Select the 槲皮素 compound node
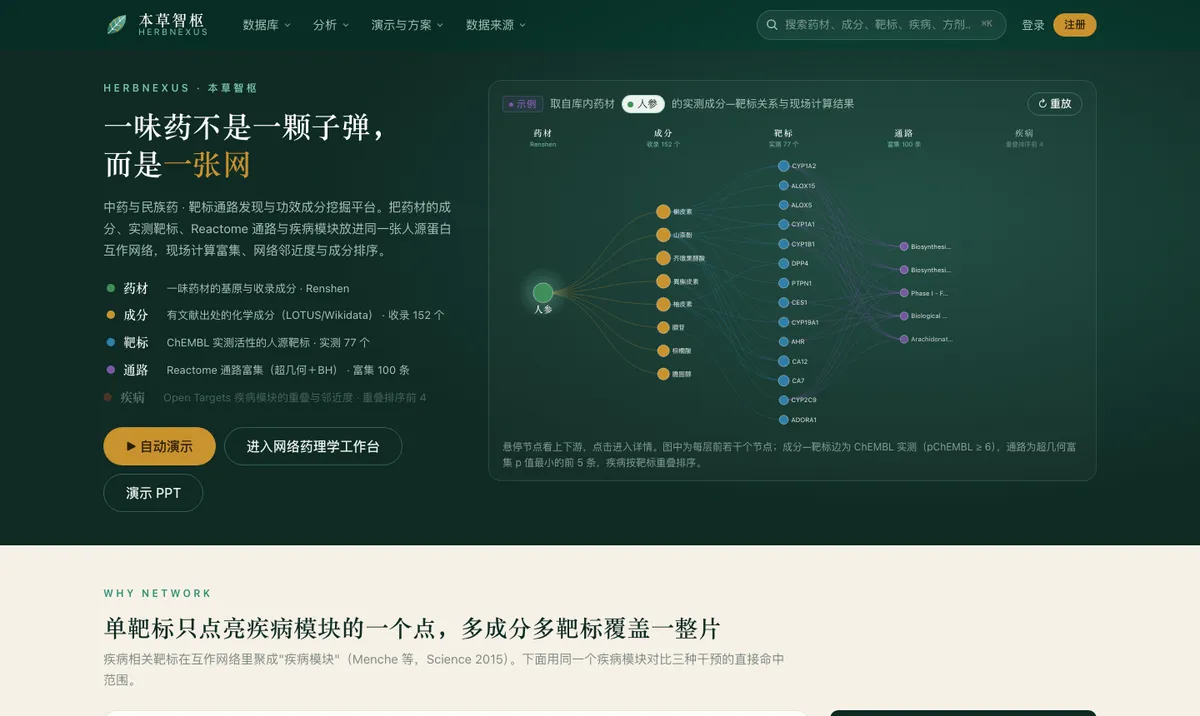Screen dimensions: 1200x716 tap(663, 212)
